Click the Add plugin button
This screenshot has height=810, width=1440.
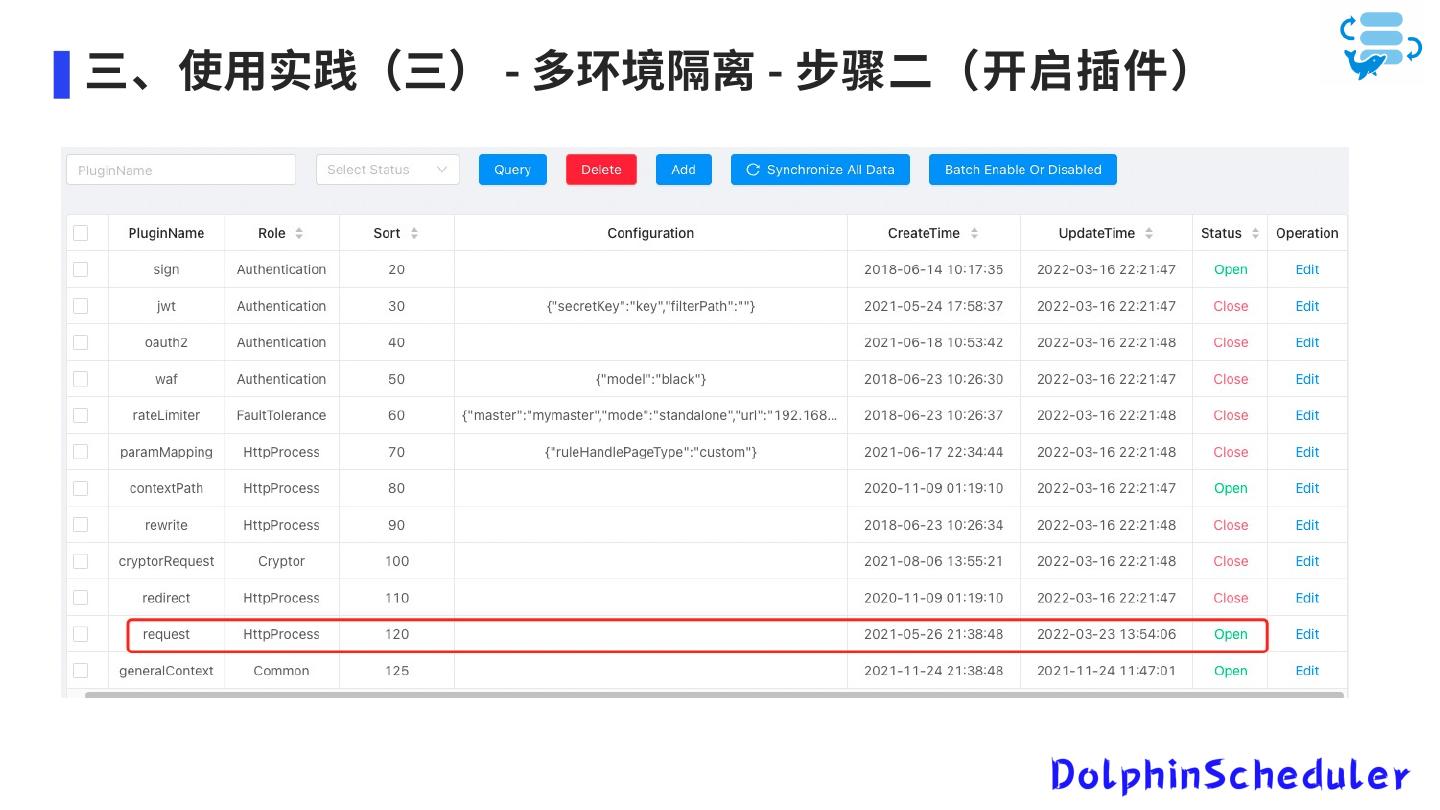683,170
